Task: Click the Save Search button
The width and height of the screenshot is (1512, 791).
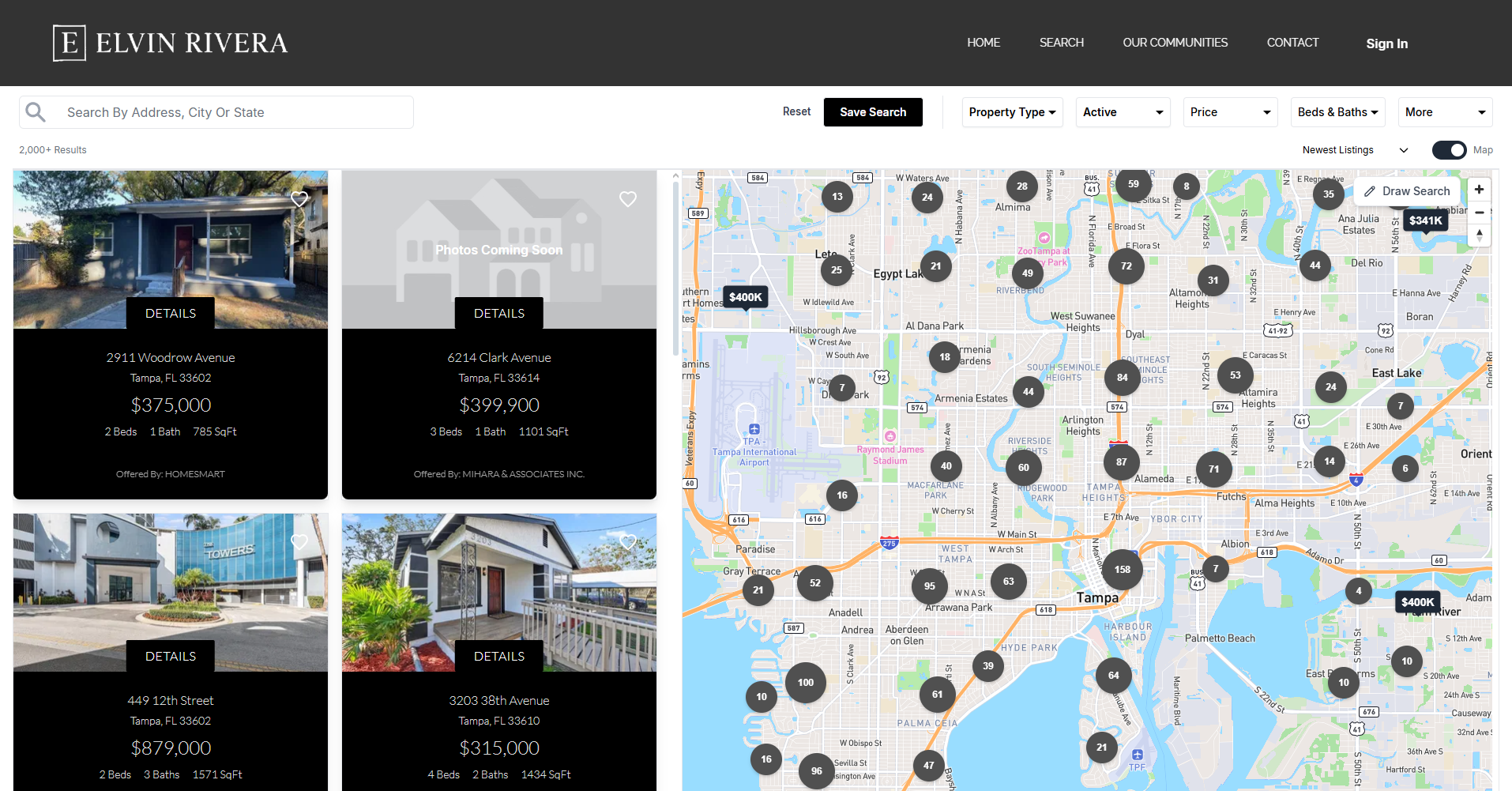Action: point(872,111)
